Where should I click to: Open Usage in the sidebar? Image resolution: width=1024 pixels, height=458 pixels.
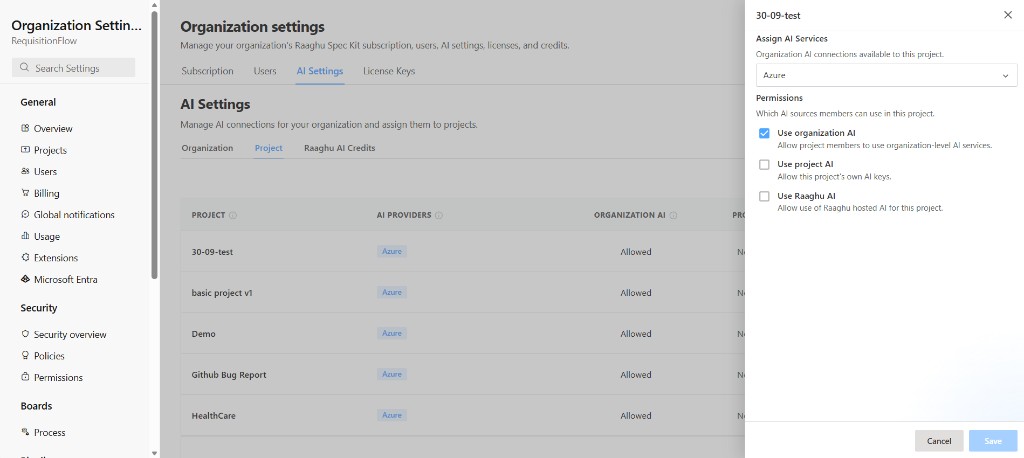(x=46, y=237)
